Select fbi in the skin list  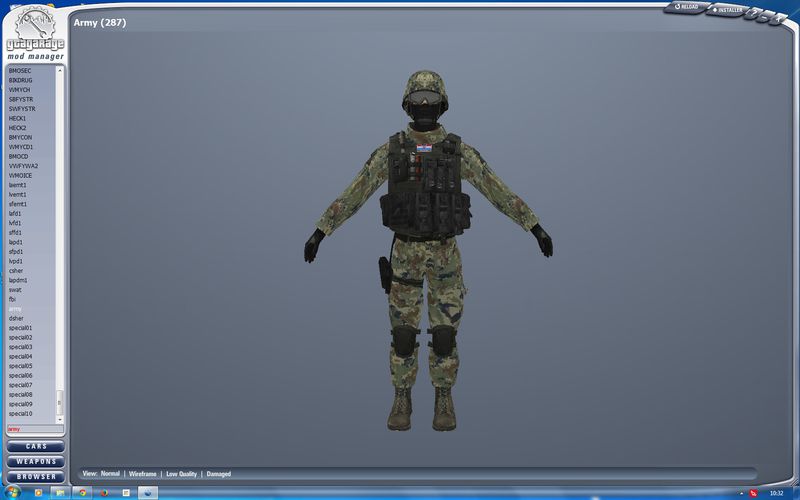(12, 299)
